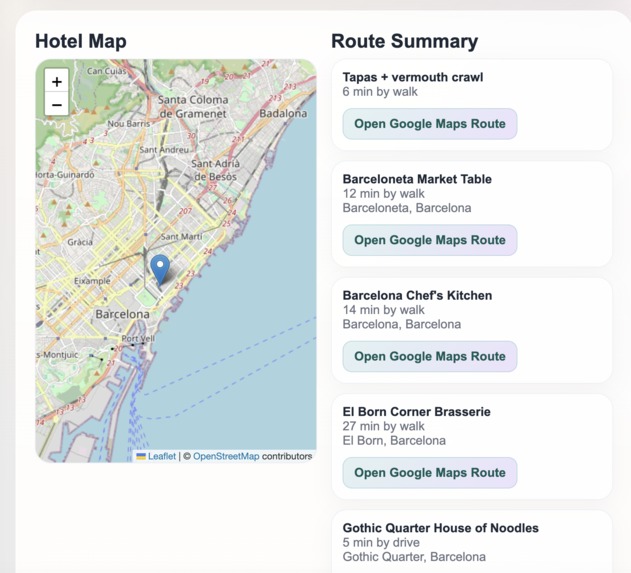
Task: Open Google Maps route for El Born Brasserie
Action: click(x=430, y=473)
